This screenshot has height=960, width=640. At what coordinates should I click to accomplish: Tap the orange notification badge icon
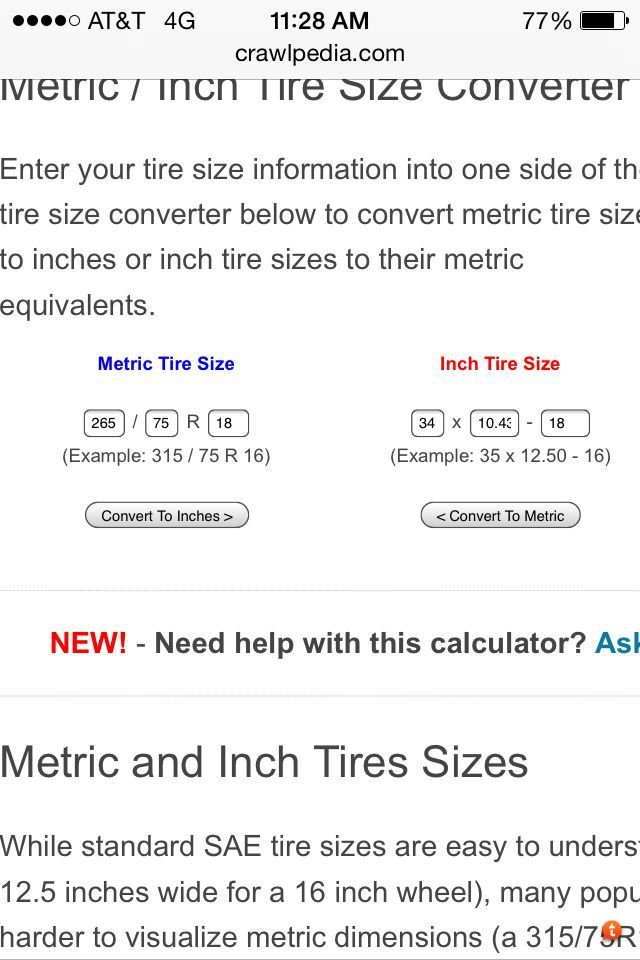tap(611, 930)
